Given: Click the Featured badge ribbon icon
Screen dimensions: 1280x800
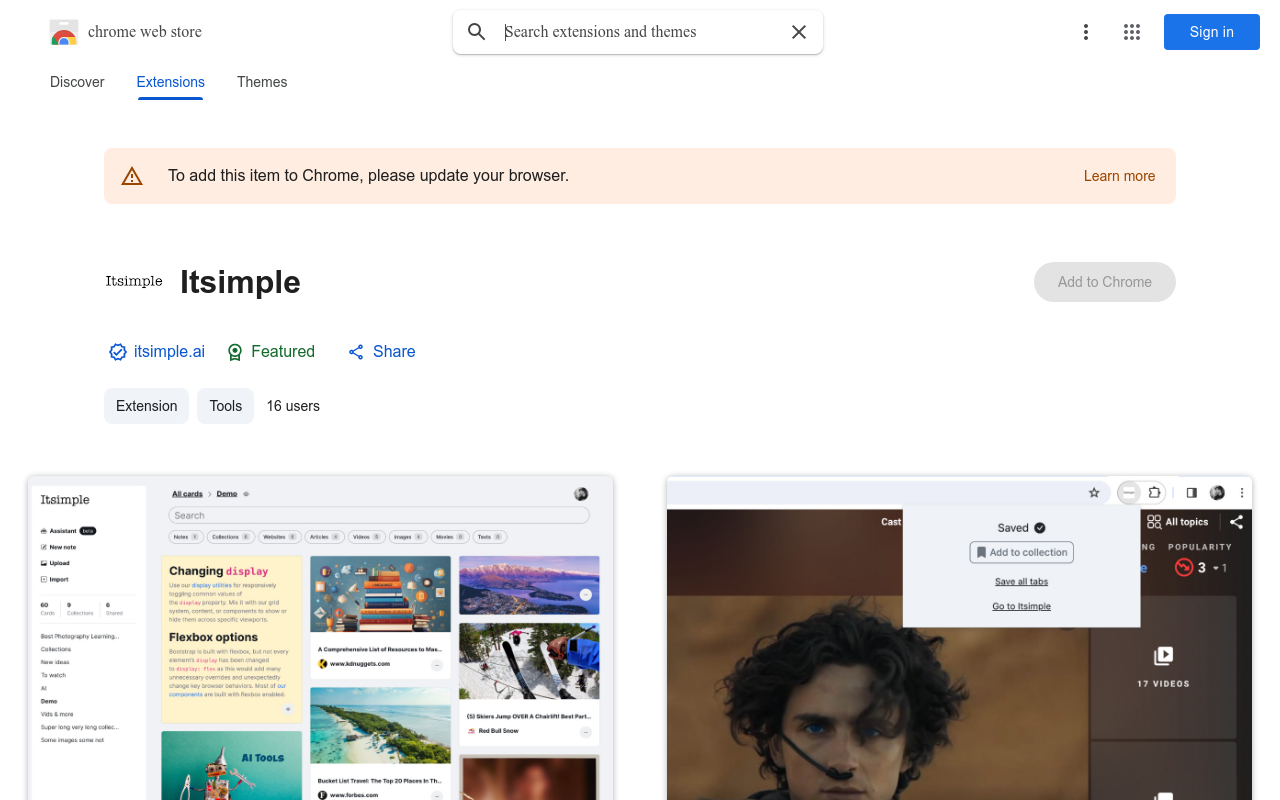Looking at the screenshot, I should 235,352.
